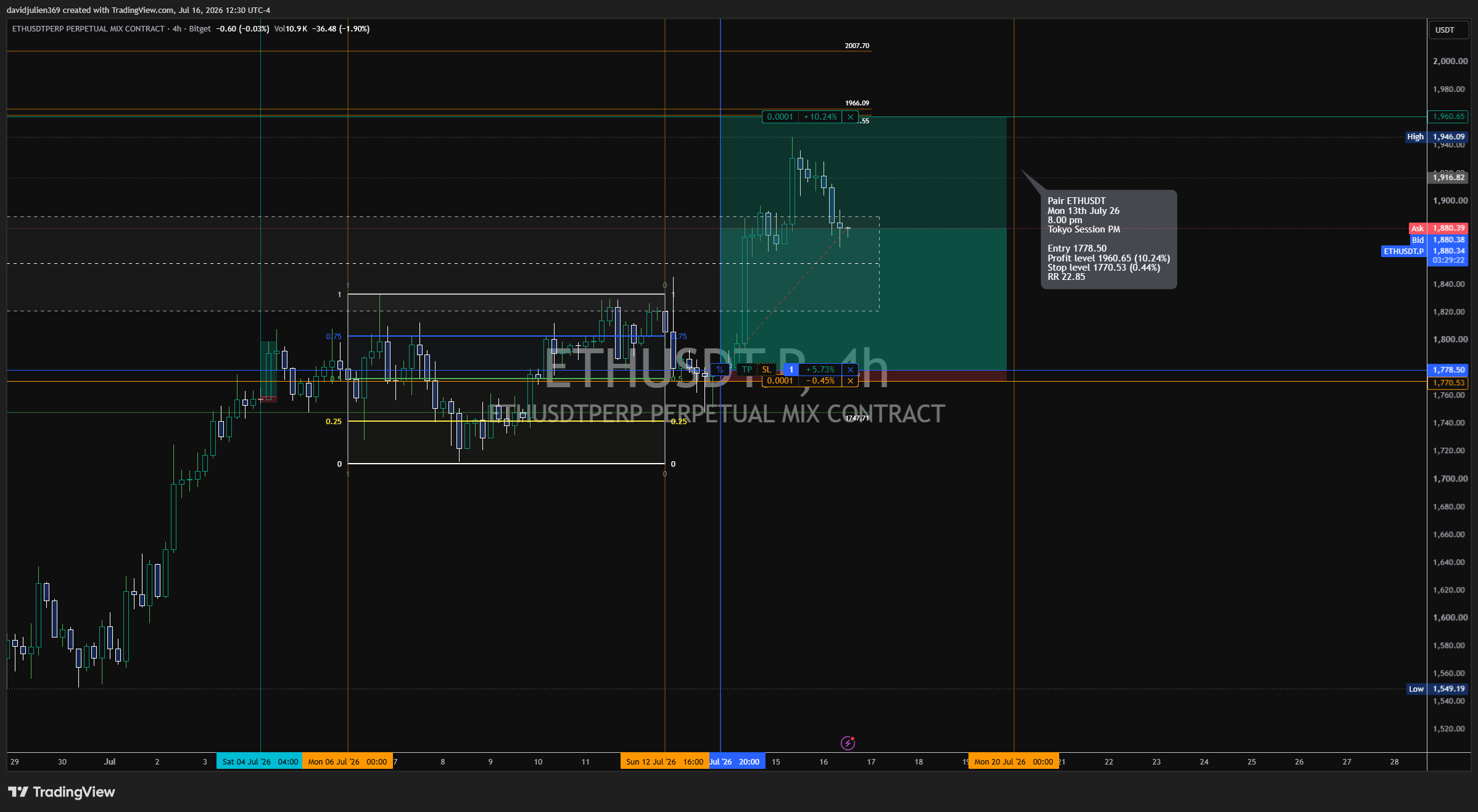Viewport: 1478px width, 812px height.
Task: Close the take-profit order at +10.24%
Action: [x=850, y=117]
